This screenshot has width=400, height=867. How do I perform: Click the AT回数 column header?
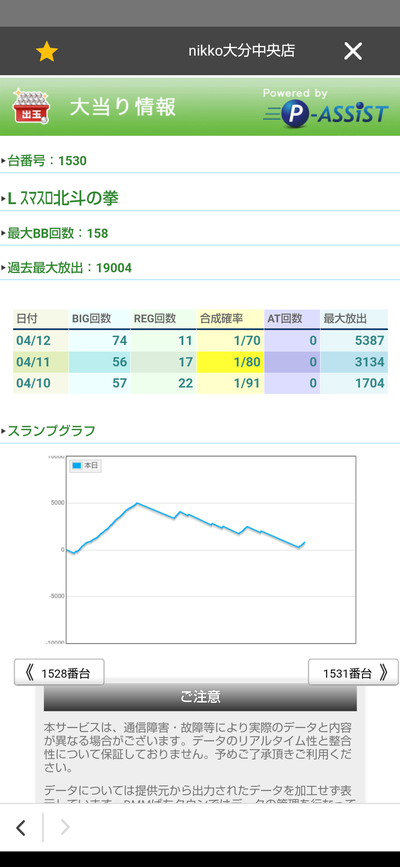coord(292,319)
